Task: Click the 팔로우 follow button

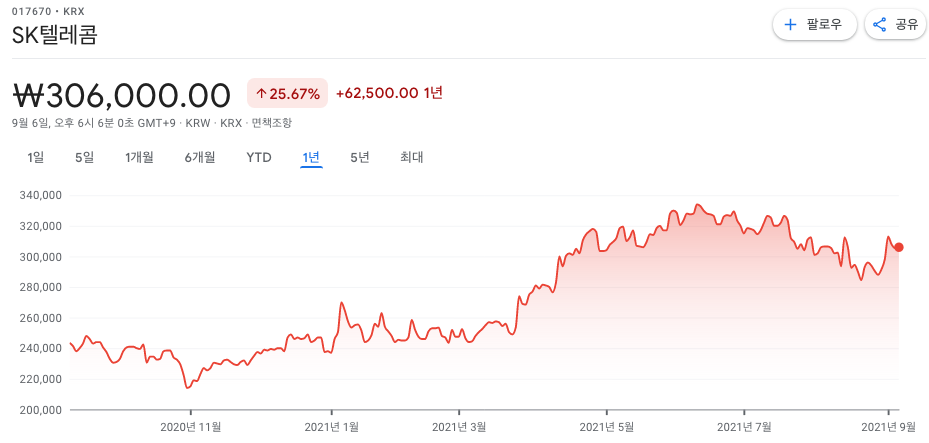Action: [815, 25]
